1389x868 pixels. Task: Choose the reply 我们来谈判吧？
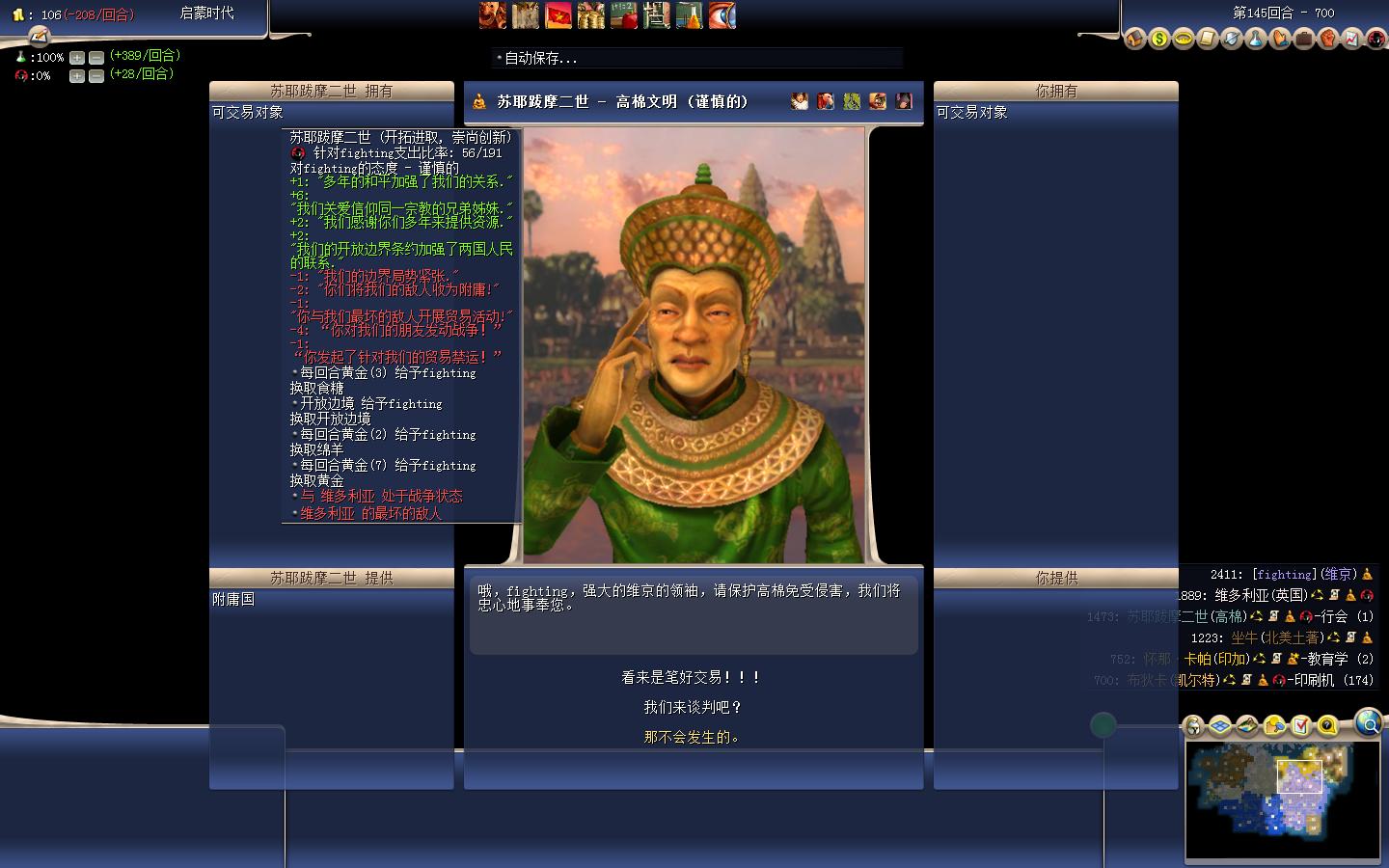(693, 708)
